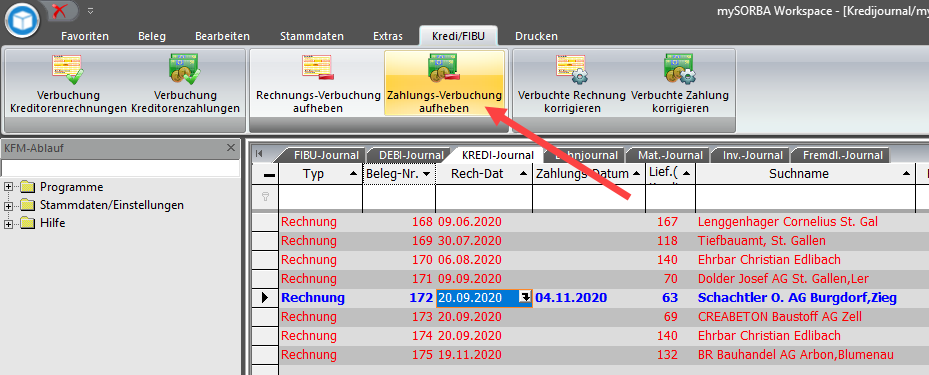This screenshot has width=929, height=375.
Task: Open the Bearbeiten ribbon tab
Action: click(222, 36)
